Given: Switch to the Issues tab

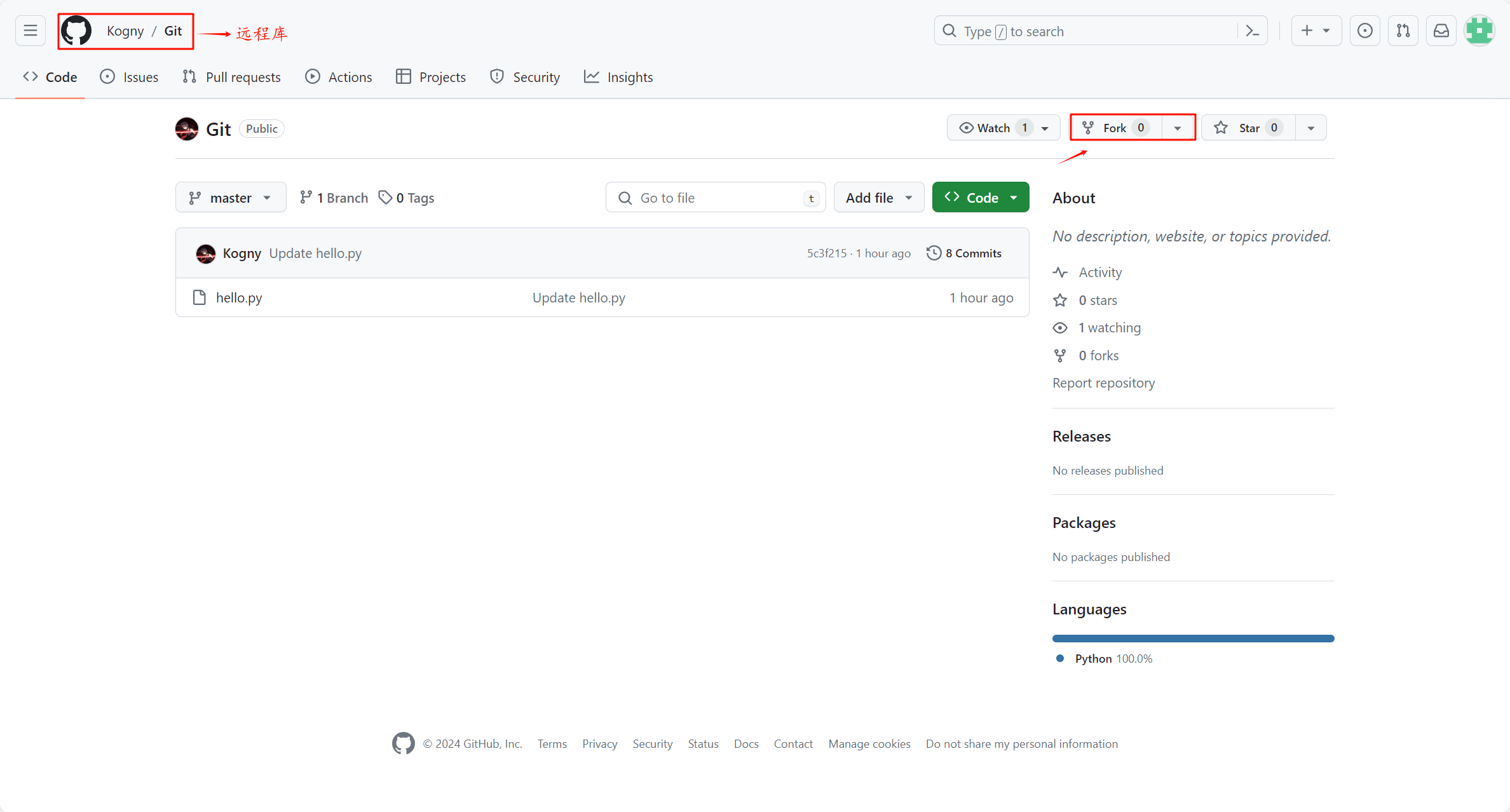Looking at the screenshot, I should point(129,77).
